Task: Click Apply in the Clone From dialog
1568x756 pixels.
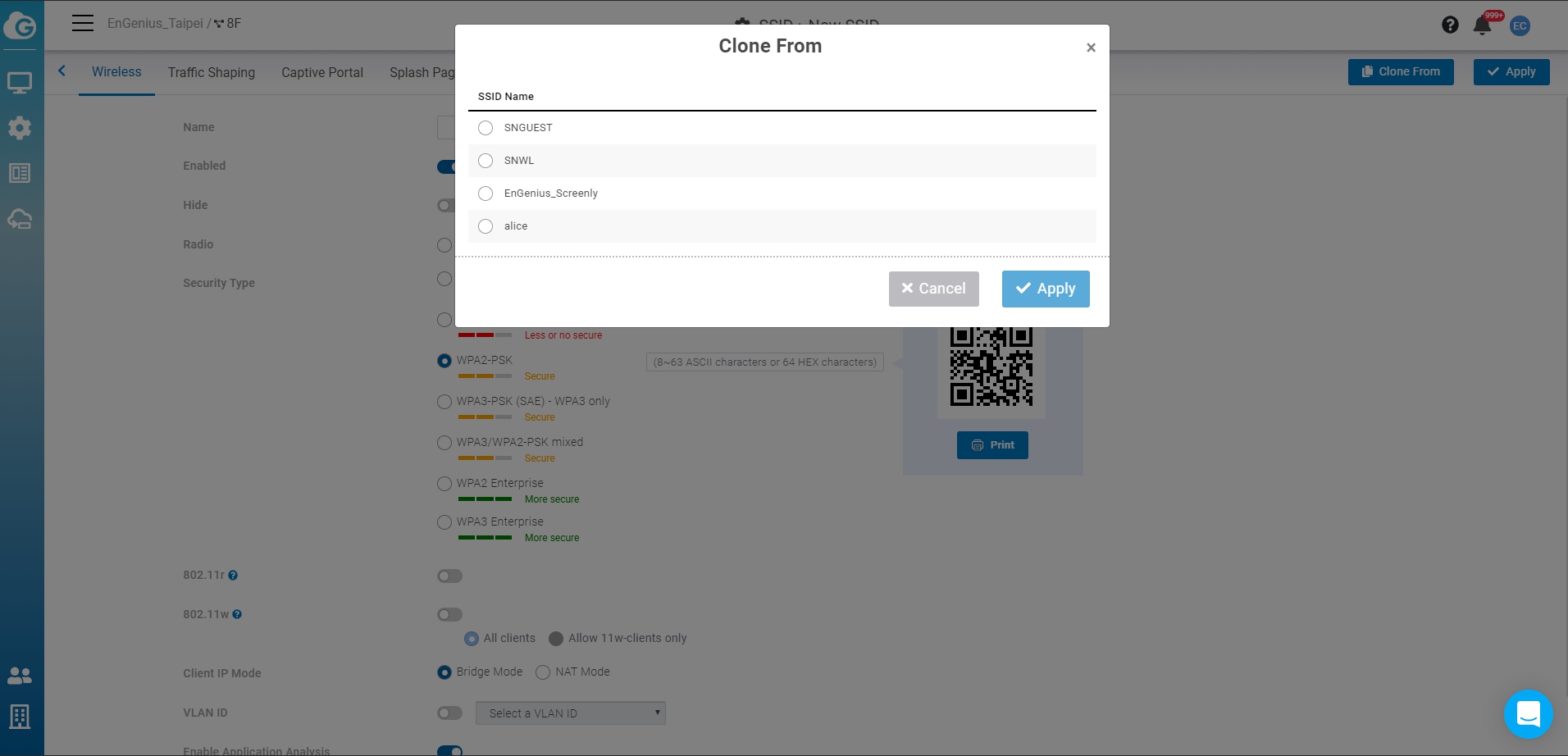Action: tap(1046, 289)
